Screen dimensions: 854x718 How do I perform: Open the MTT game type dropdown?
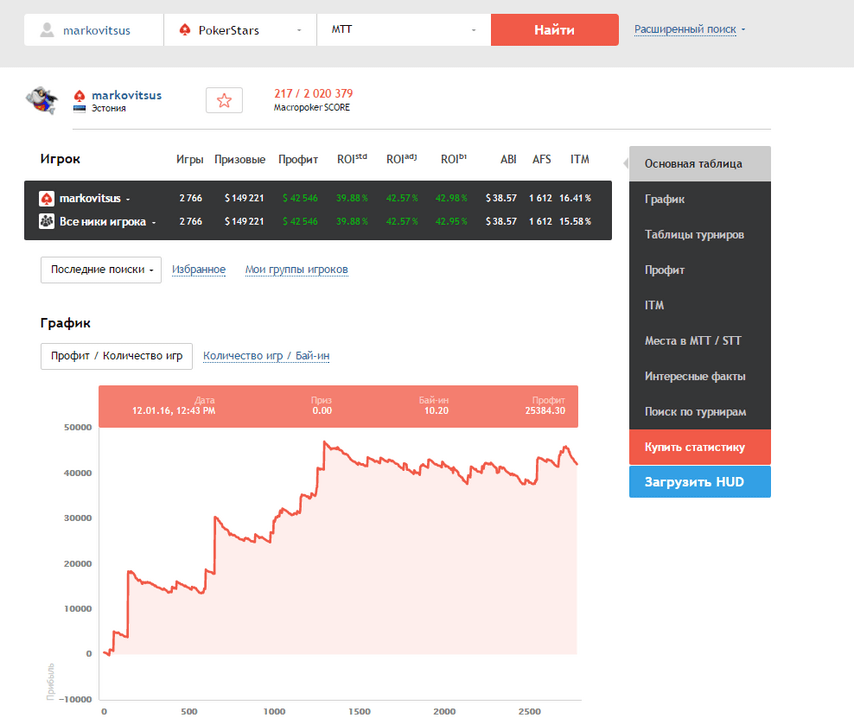click(404, 30)
